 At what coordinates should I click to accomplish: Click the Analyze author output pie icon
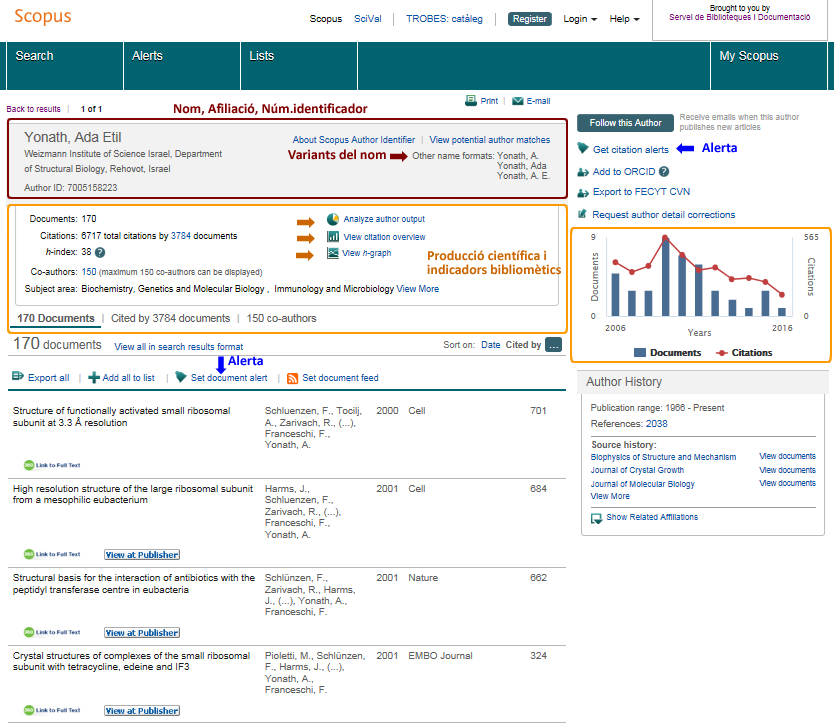pos(334,219)
